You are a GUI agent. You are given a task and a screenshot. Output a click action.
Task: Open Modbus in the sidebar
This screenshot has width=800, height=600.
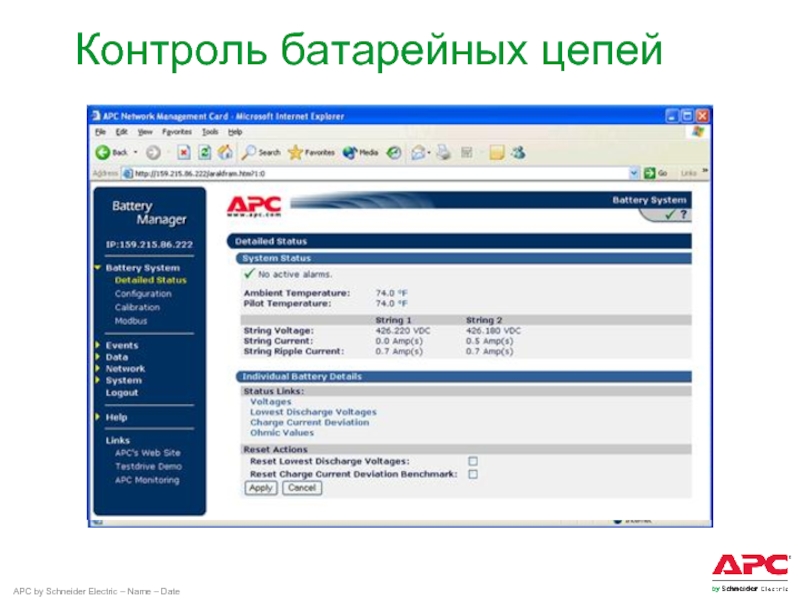[x=131, y=321]
